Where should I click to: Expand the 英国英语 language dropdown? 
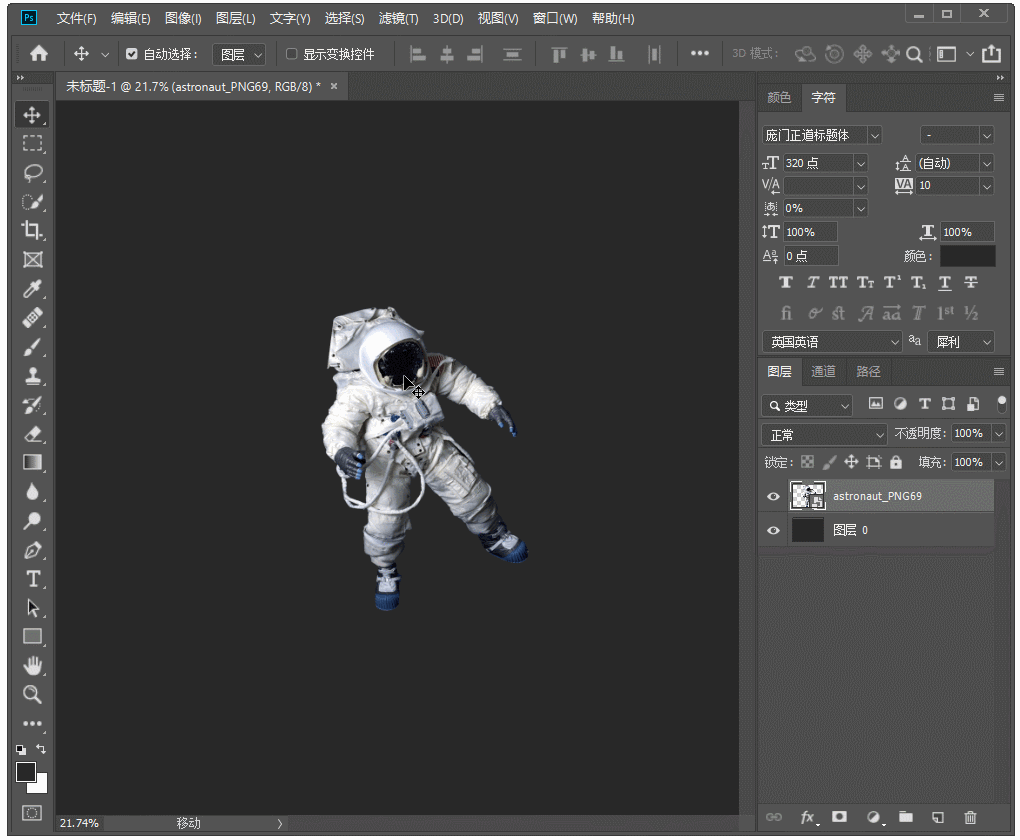[832, 342]
